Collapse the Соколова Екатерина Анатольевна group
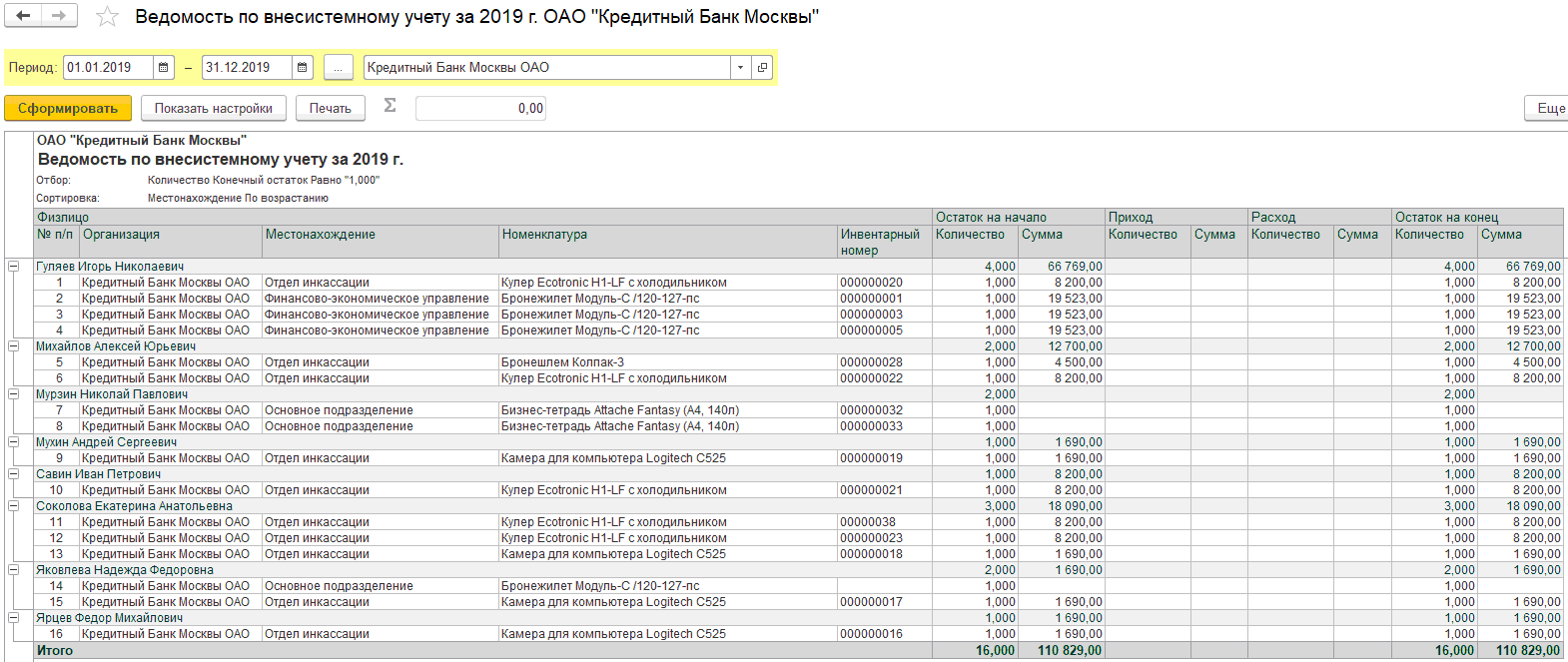 coord(14,506)
